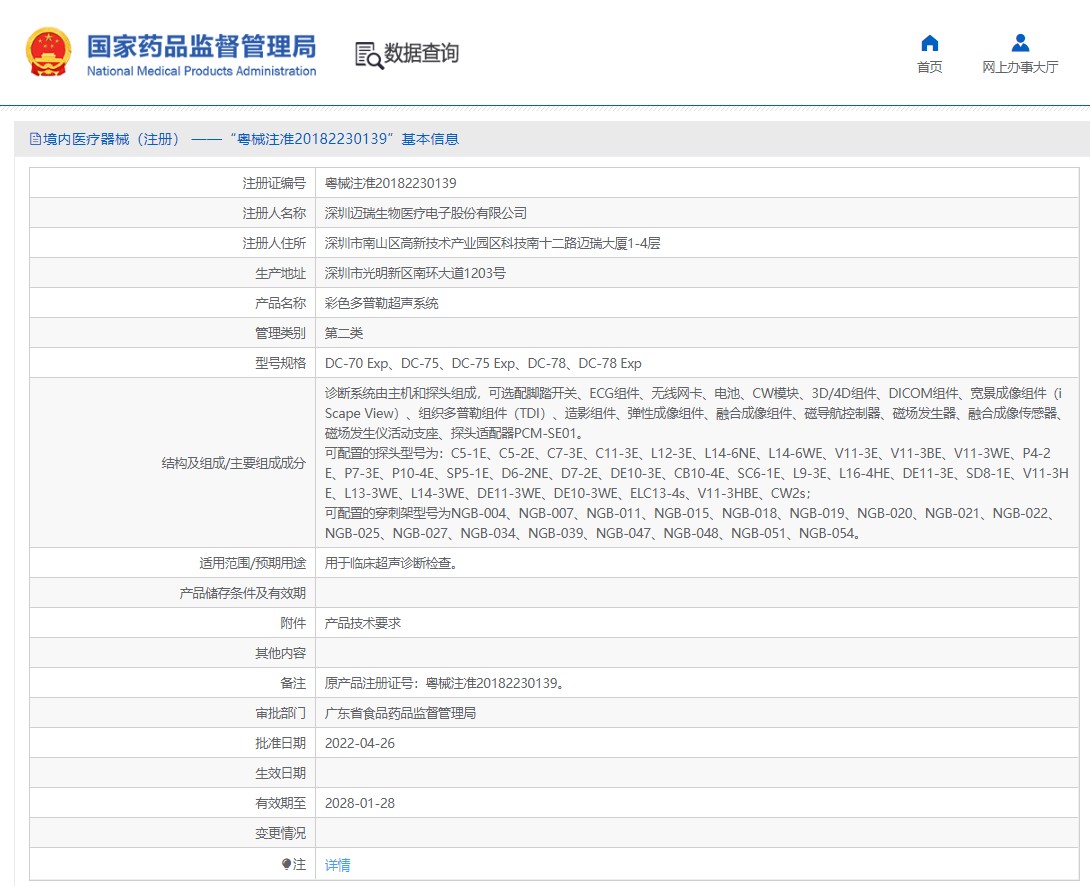1090x886 pixels.
Task: Click the National Medical Products Administration subtitle
Action: click(201, 71)
